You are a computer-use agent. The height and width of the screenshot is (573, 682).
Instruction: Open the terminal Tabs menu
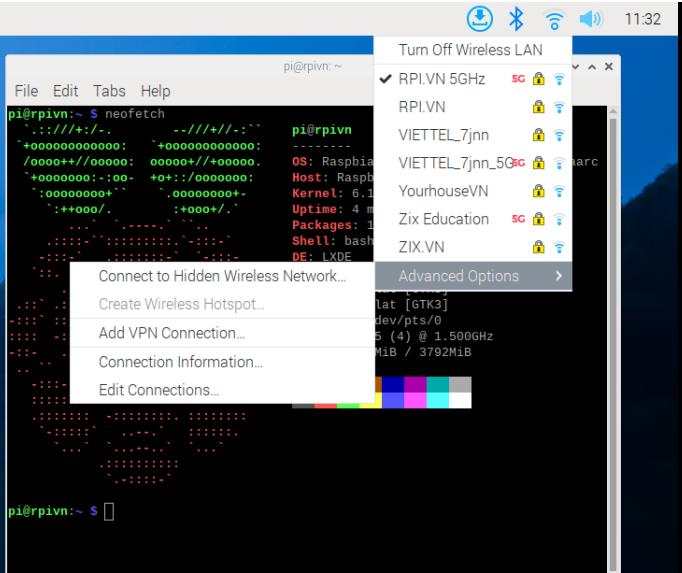[109, 91]
